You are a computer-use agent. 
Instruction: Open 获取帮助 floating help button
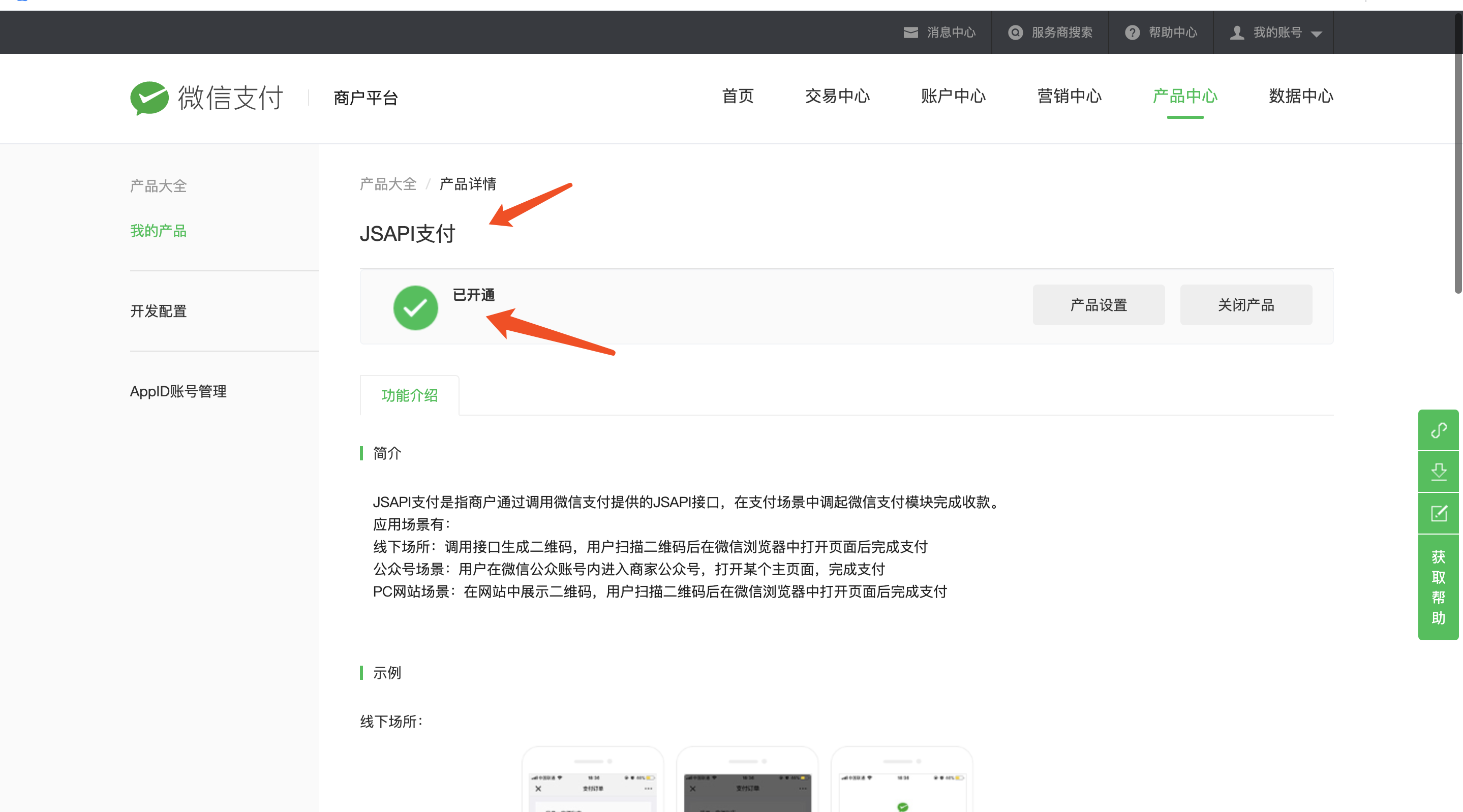point(1438,587)
